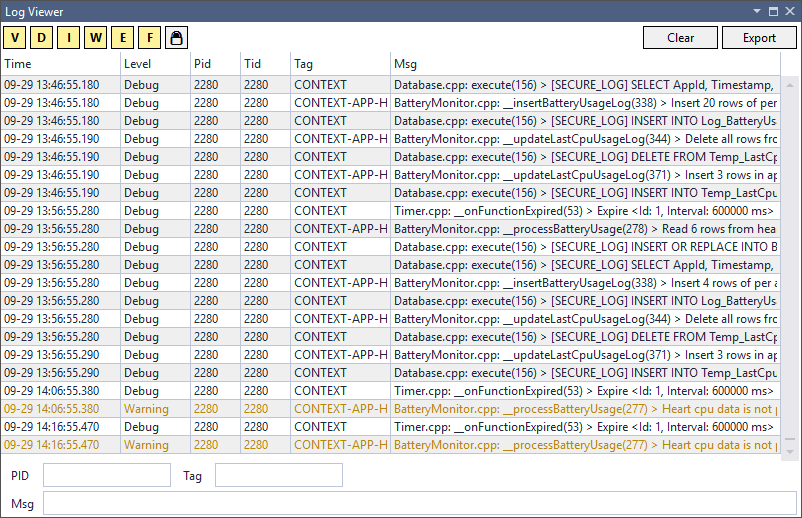802x518 pixels.
Task: Sort by the Time column header
Action: (60, 64)
